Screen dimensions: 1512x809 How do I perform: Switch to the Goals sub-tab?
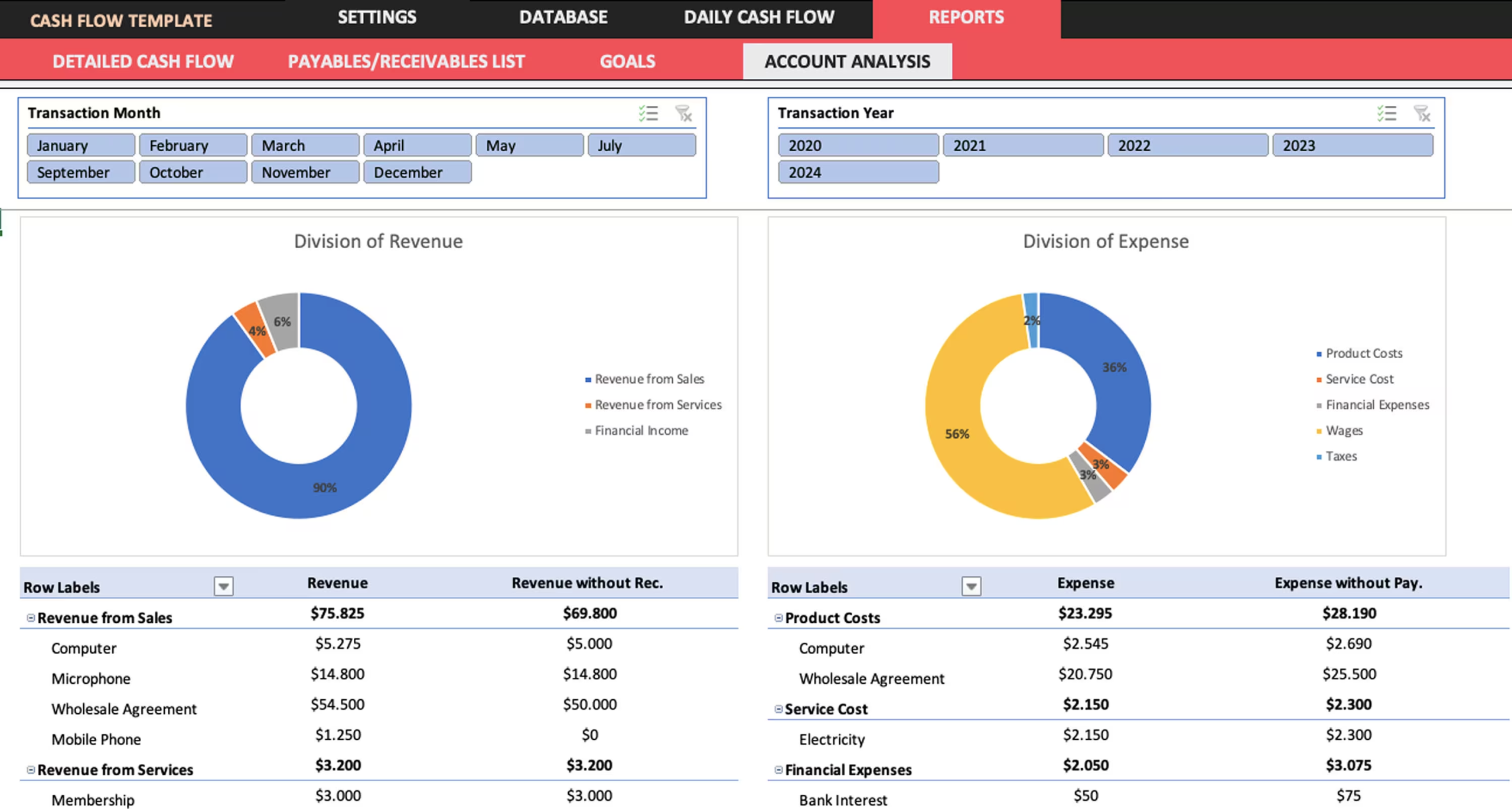click(x=627, y=61)
